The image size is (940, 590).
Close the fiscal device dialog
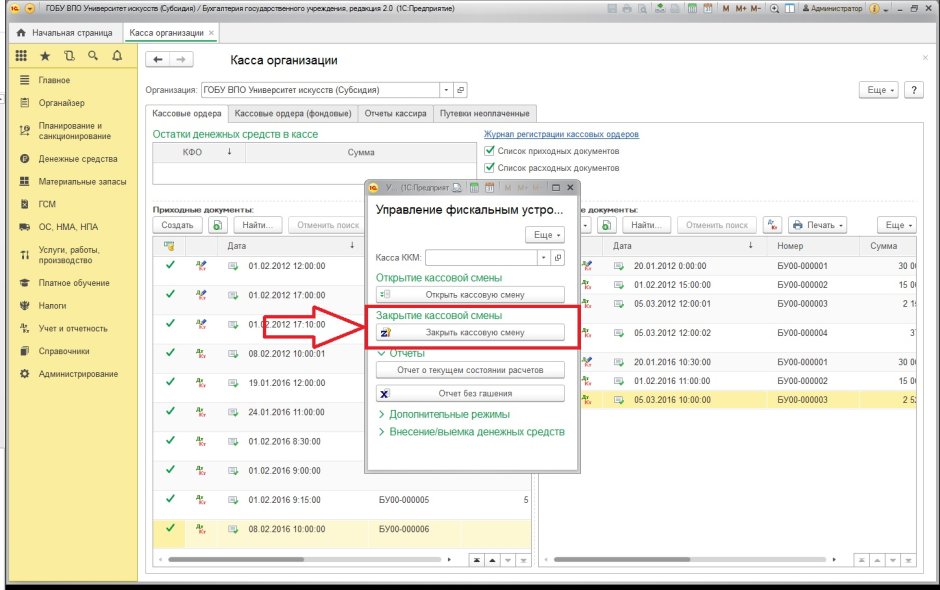pyautogui.click(x=570, y=188)
